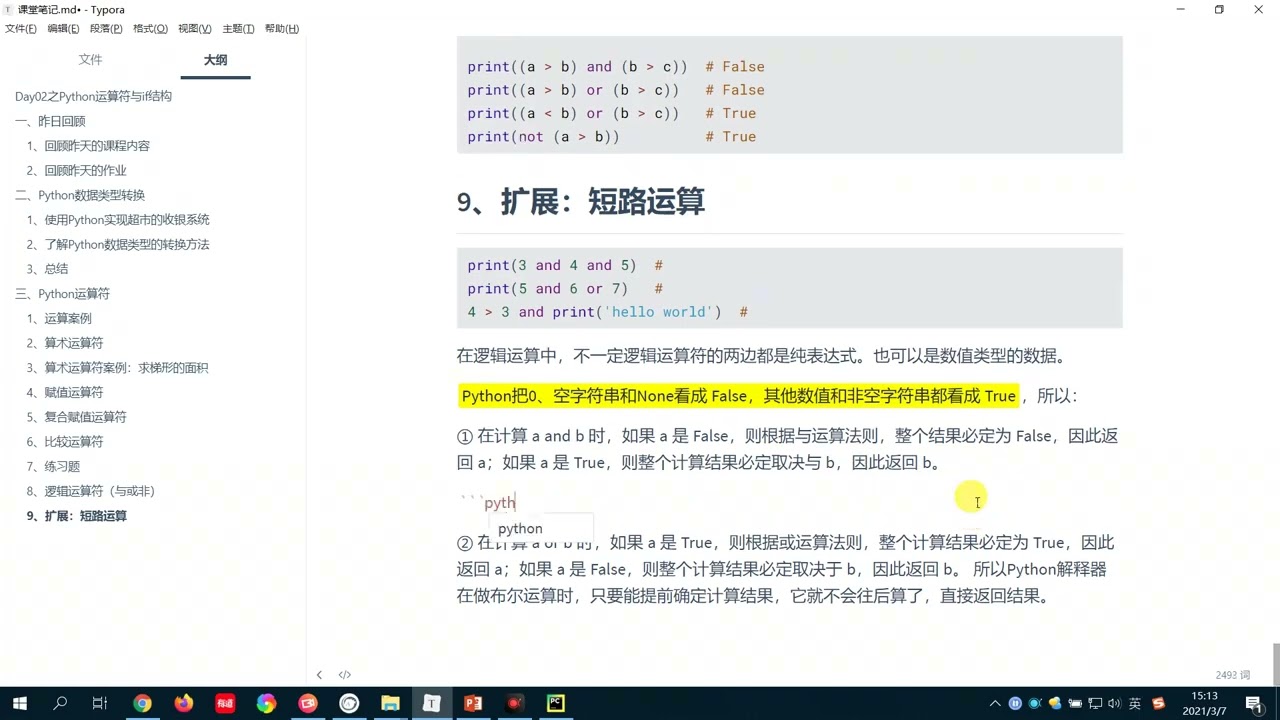Open the 文件(F) menu

tap(20, 29)
